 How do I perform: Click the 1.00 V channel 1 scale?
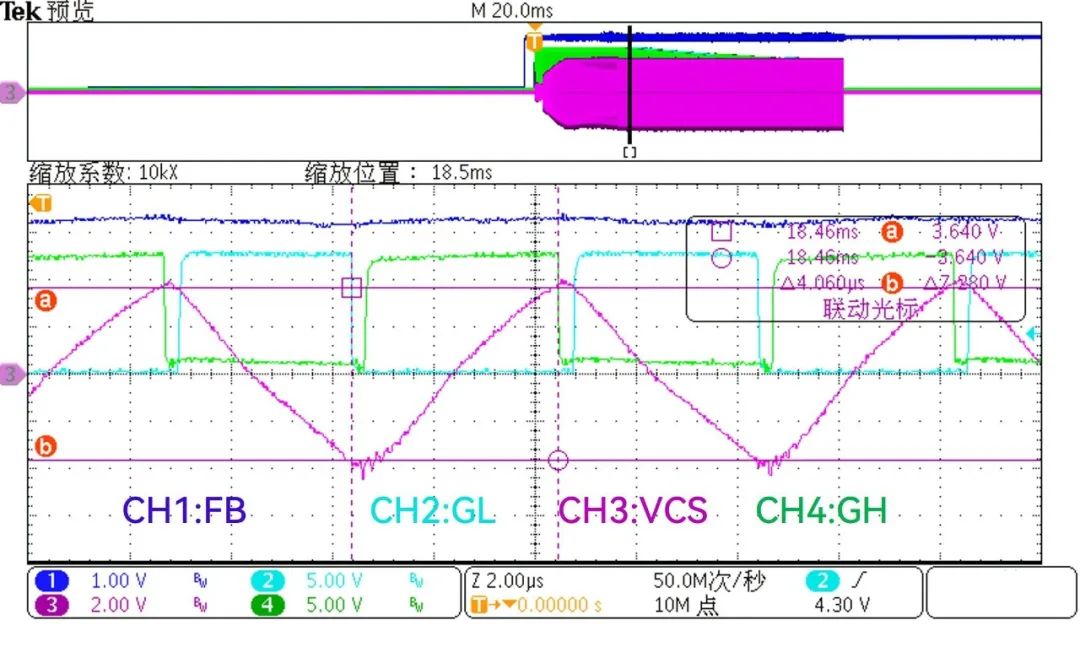pyautogui.click(x=118, y=581)
